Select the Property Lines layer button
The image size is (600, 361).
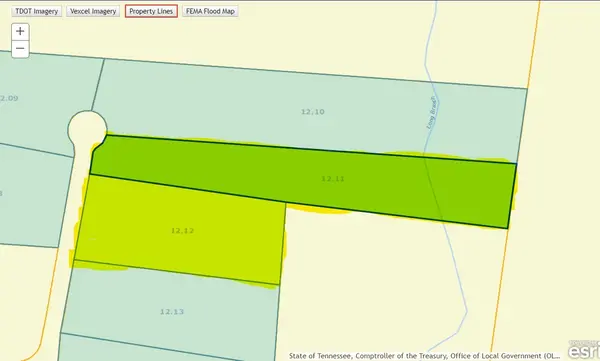(x=151, y=11)
